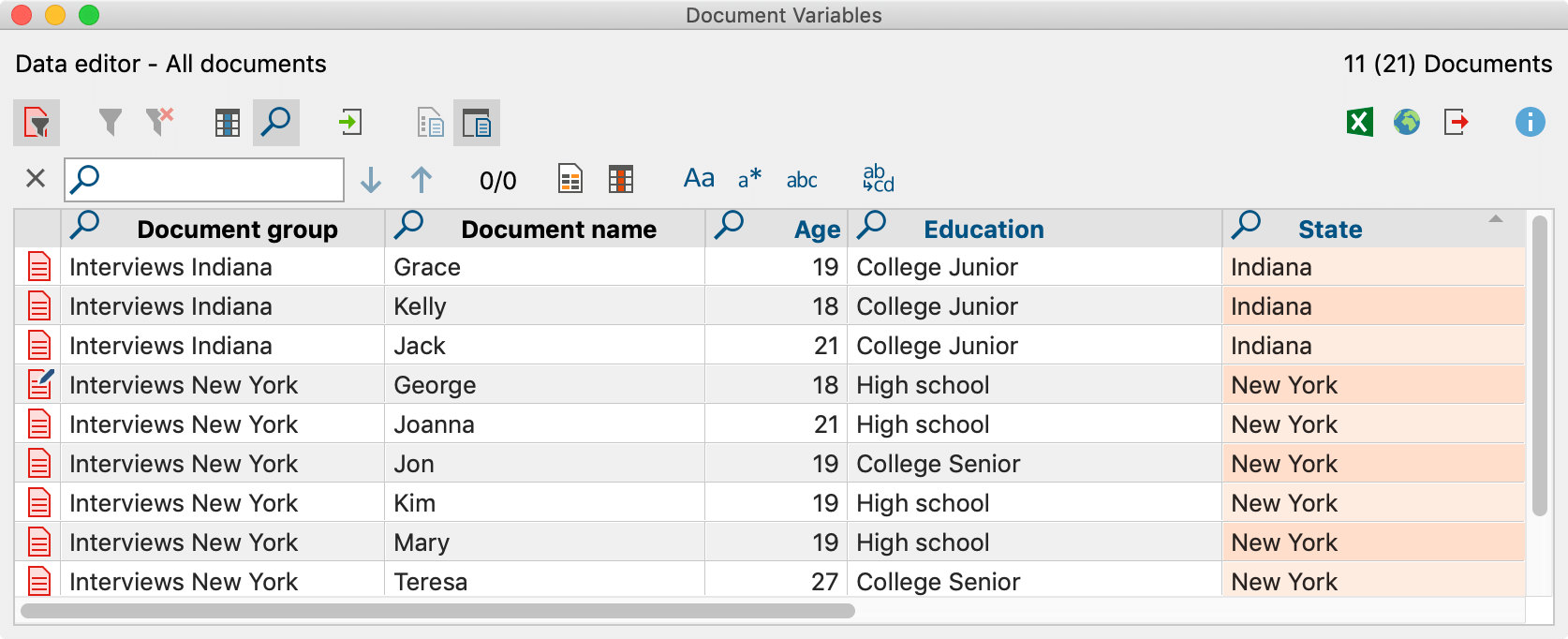Search within Age column magnifier
The image size is (1568, 639).
[729, 225]
